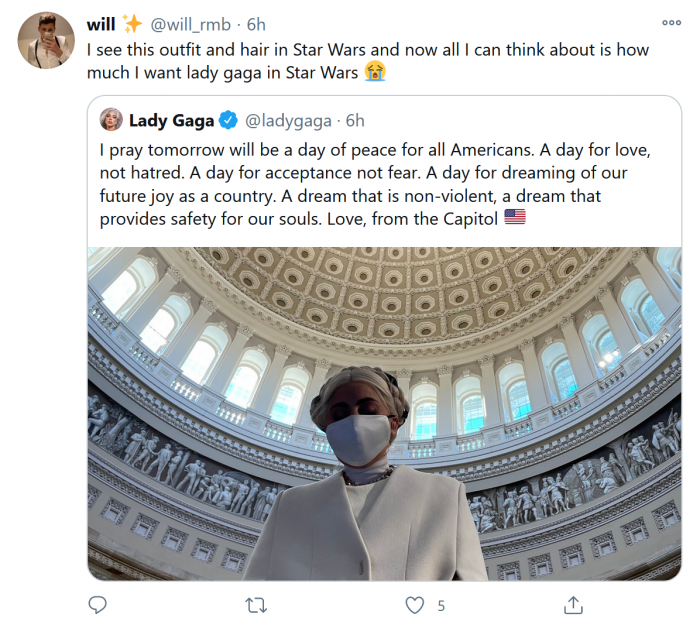Click the like count number 5
This screenshot has height=628, width=700.
(x=441, y=605)
